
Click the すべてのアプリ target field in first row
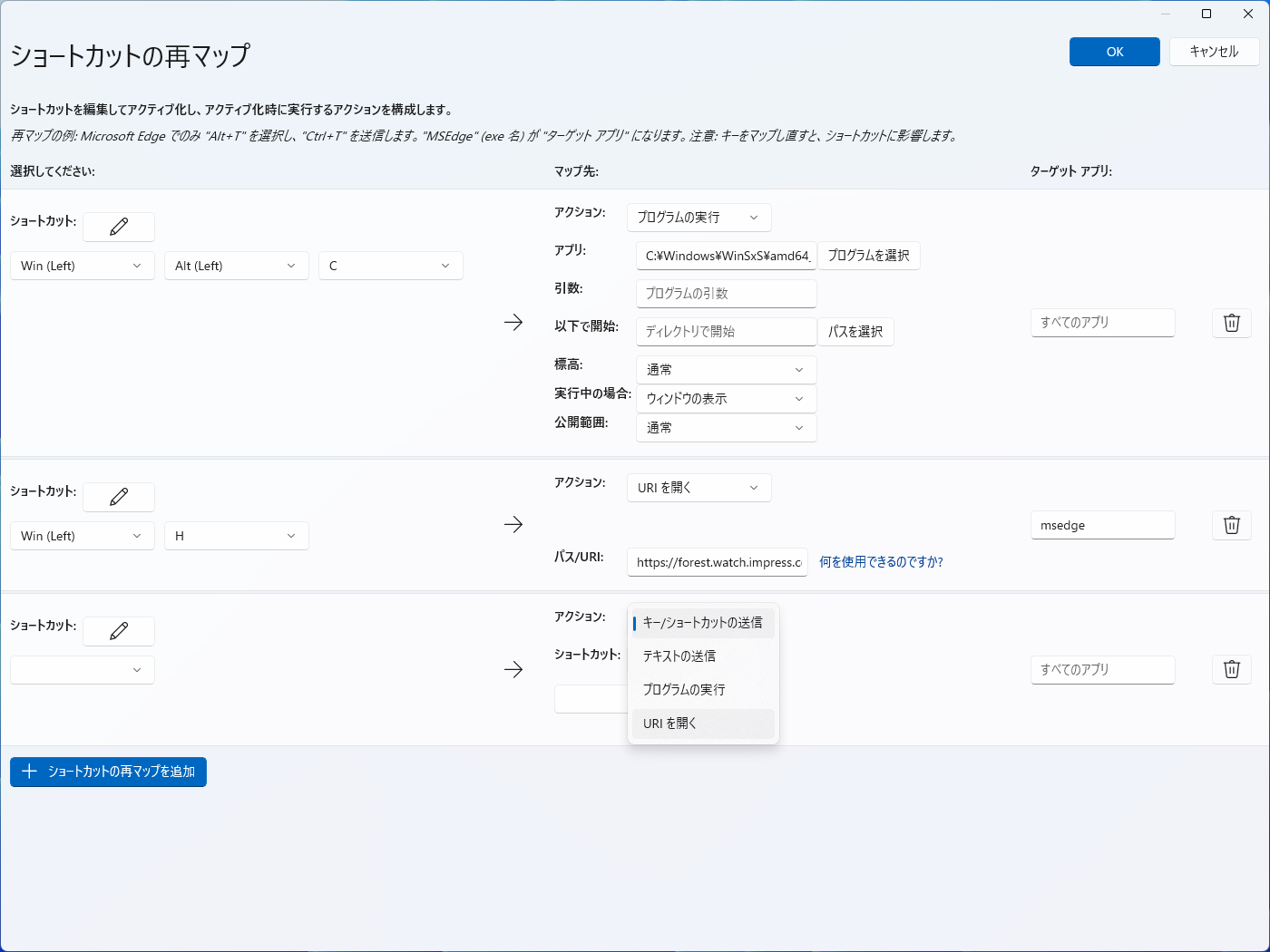1103,323
